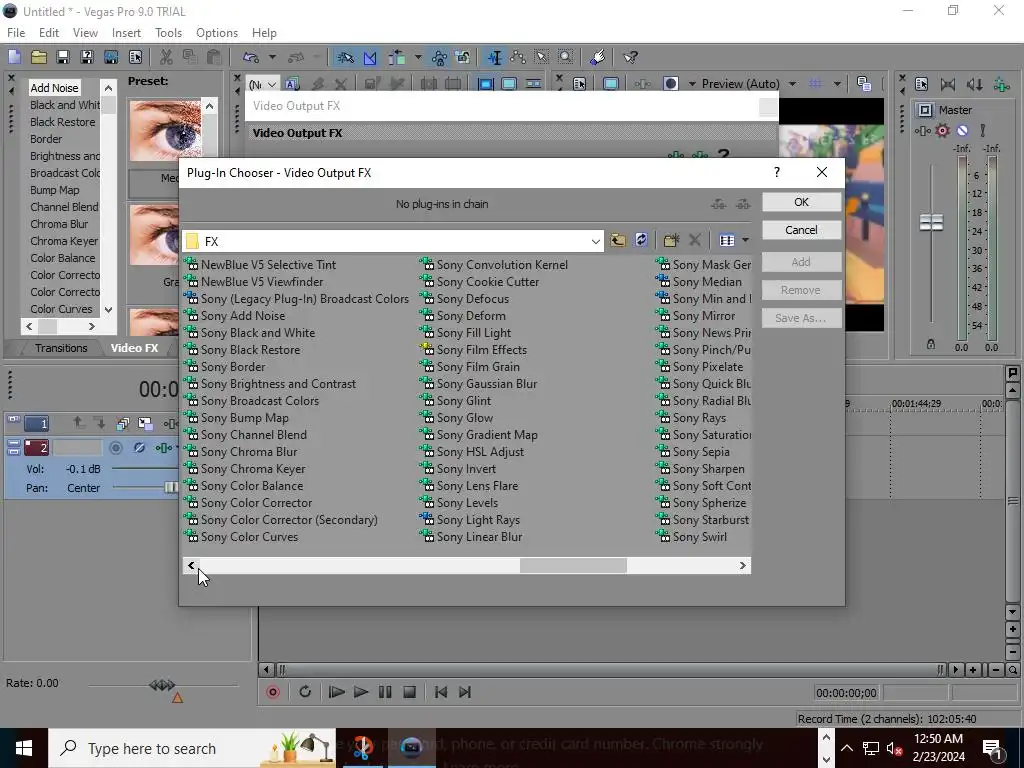This screenshot has height=768, width=1024.
Task: Click the Downmix Output icon in mixer
Action: coord(948,84)
